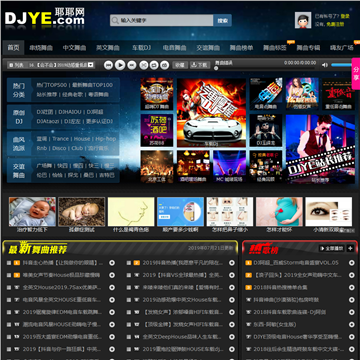
Task: Check box for 2019百大盛宴EDM track
Action: click(9, 337)
